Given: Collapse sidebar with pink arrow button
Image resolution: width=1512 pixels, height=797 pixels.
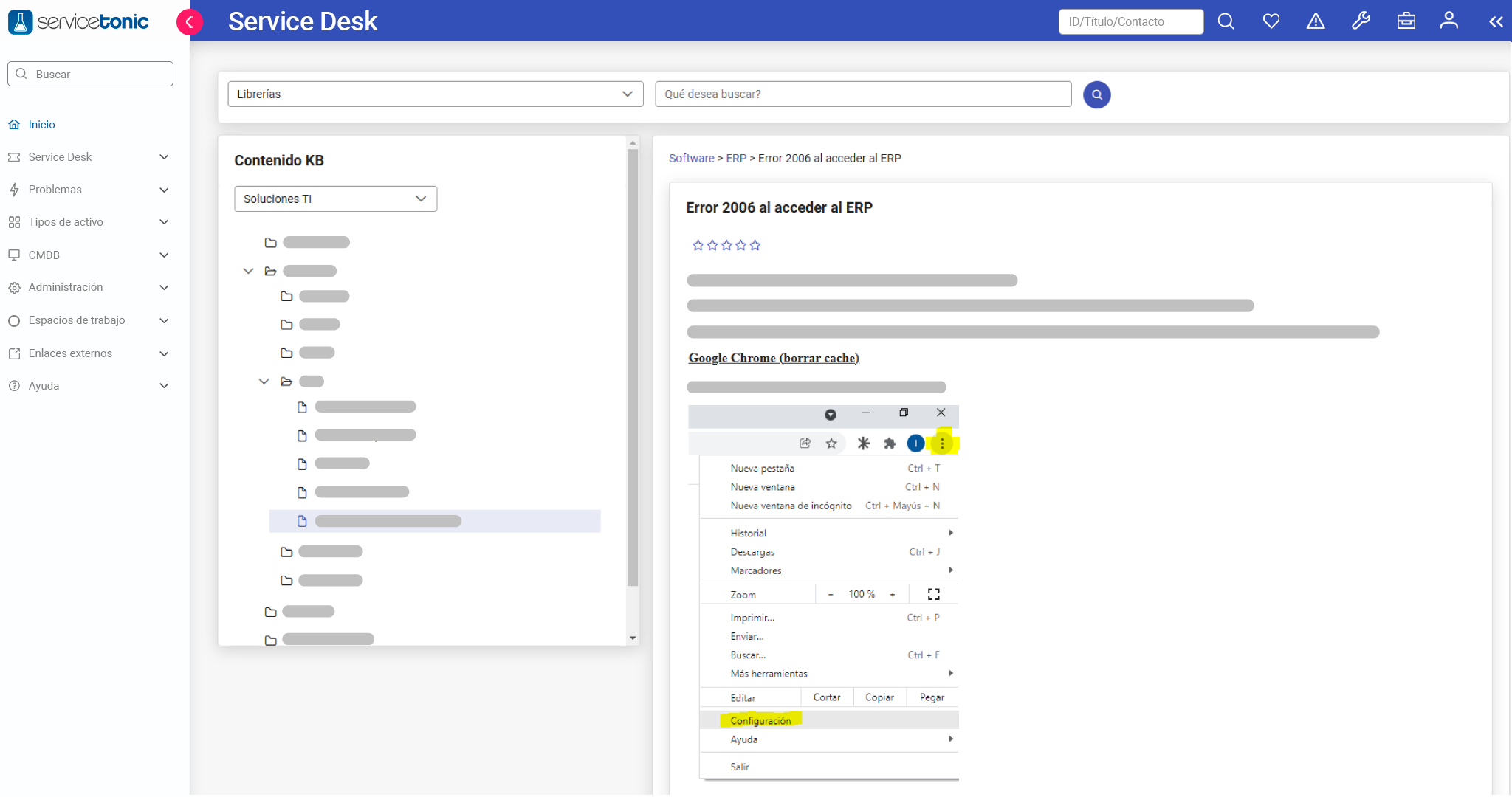Looking at the screenshot, I should click(x=189, y=22).
